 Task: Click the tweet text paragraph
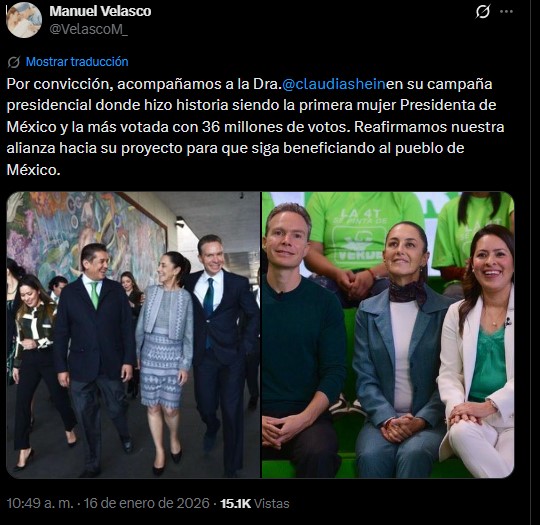point(255,127)
